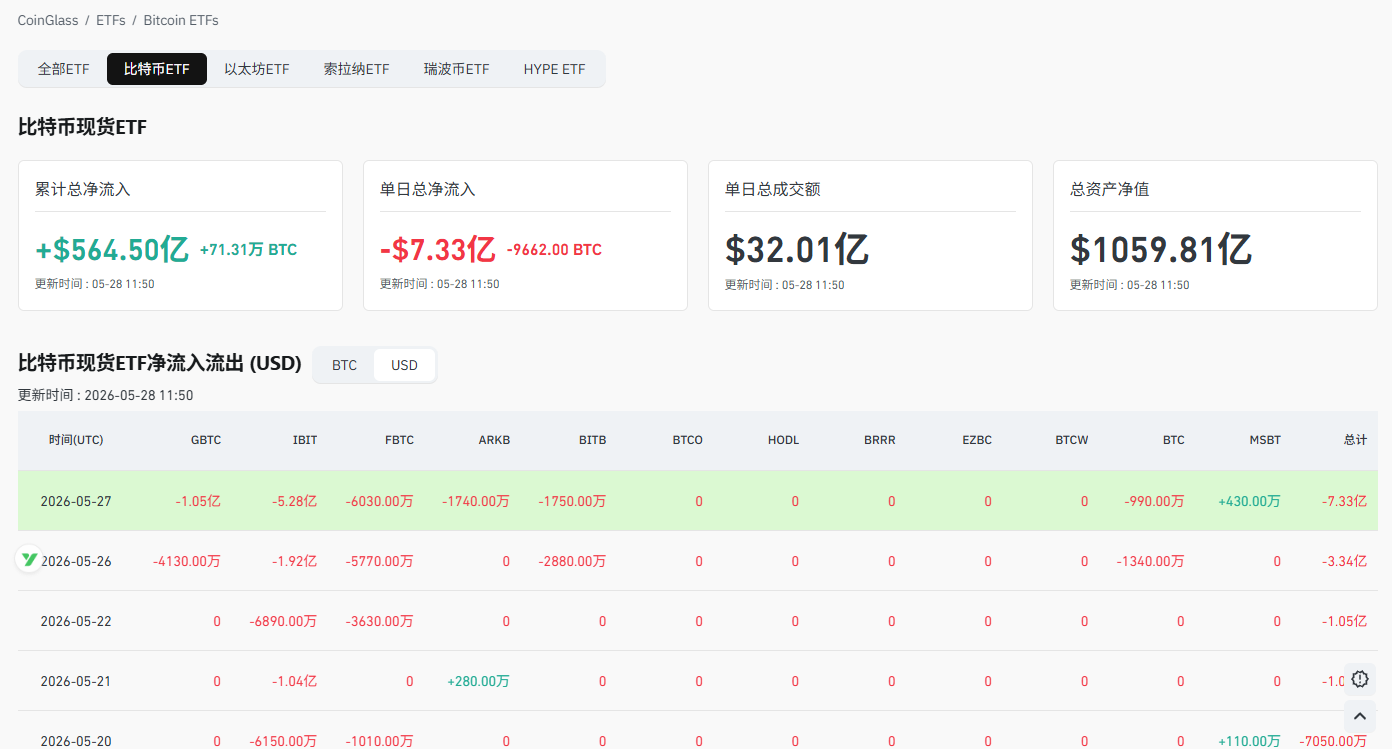Go to CoinGlass breadcrumb link
Screen dimensions: 1392x749
(48, 20)
